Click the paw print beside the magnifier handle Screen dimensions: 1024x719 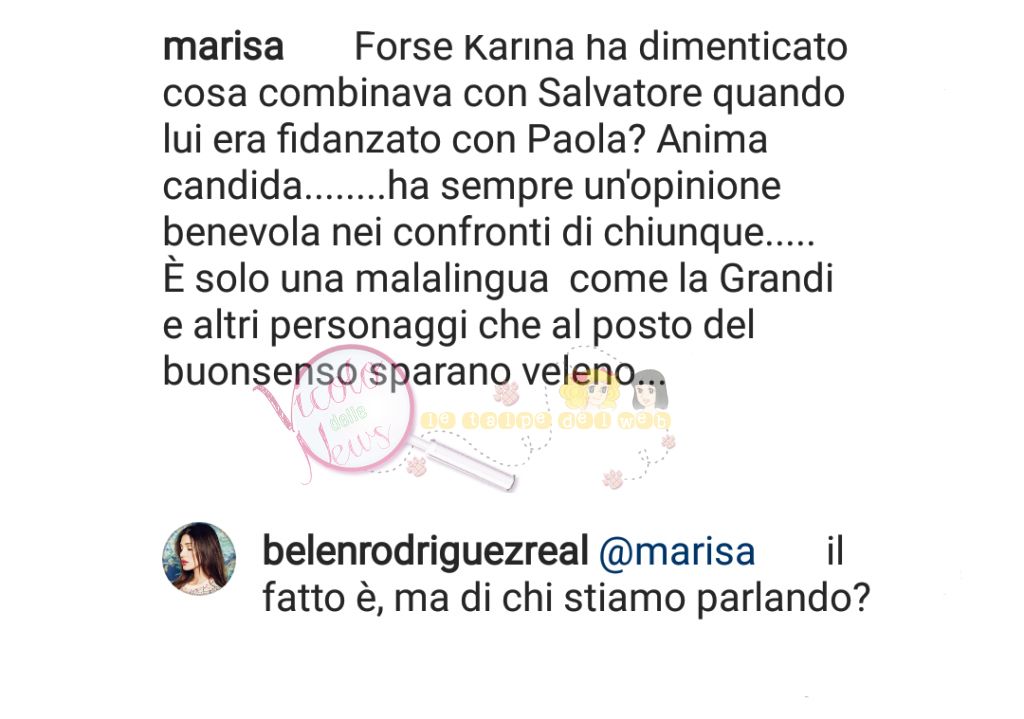415,466
